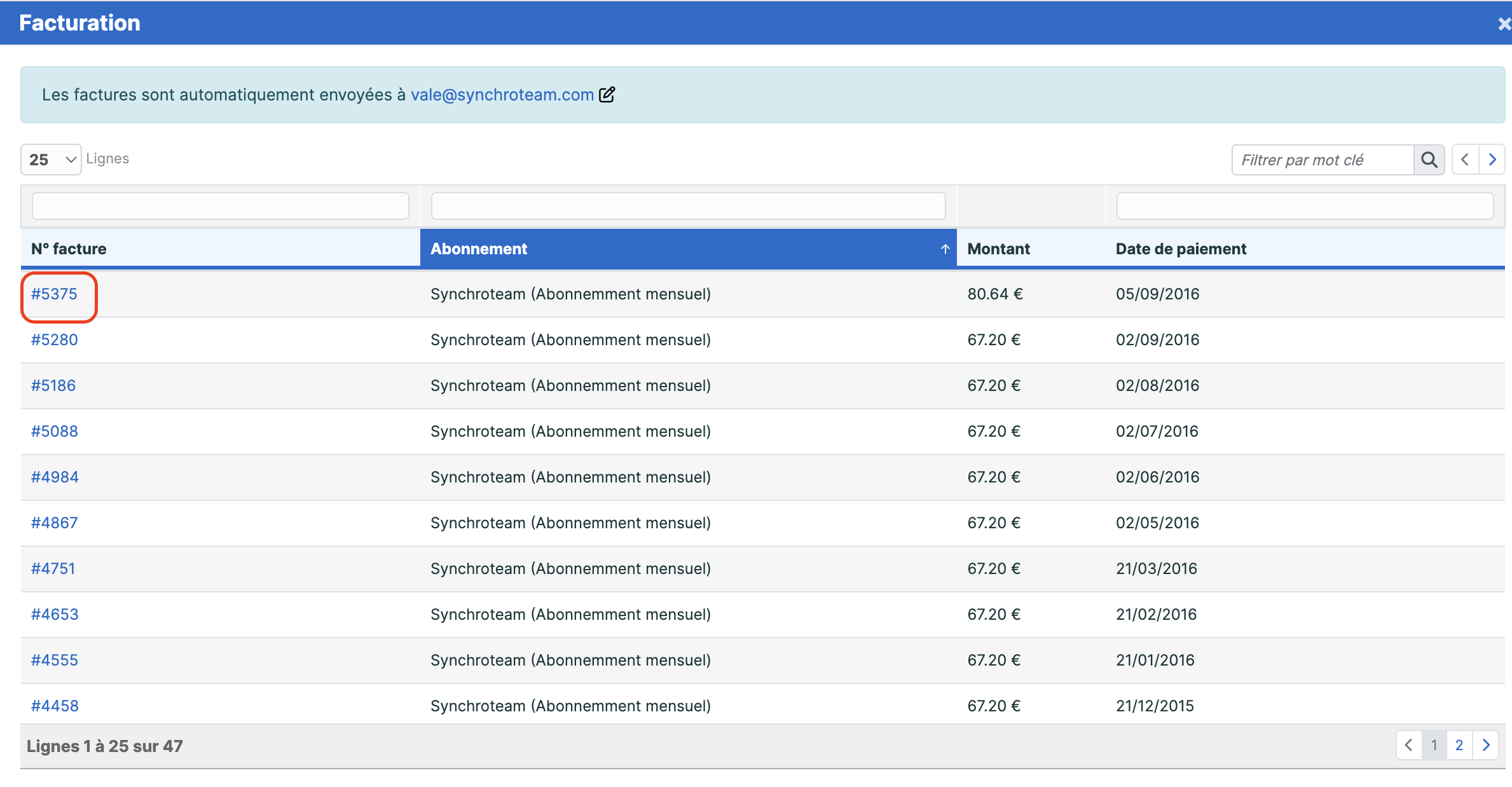This screenshot has width=1512, height=787.
Task: Click Lignes 1 à 25 sur 47 text
Action: pos(105,746)
